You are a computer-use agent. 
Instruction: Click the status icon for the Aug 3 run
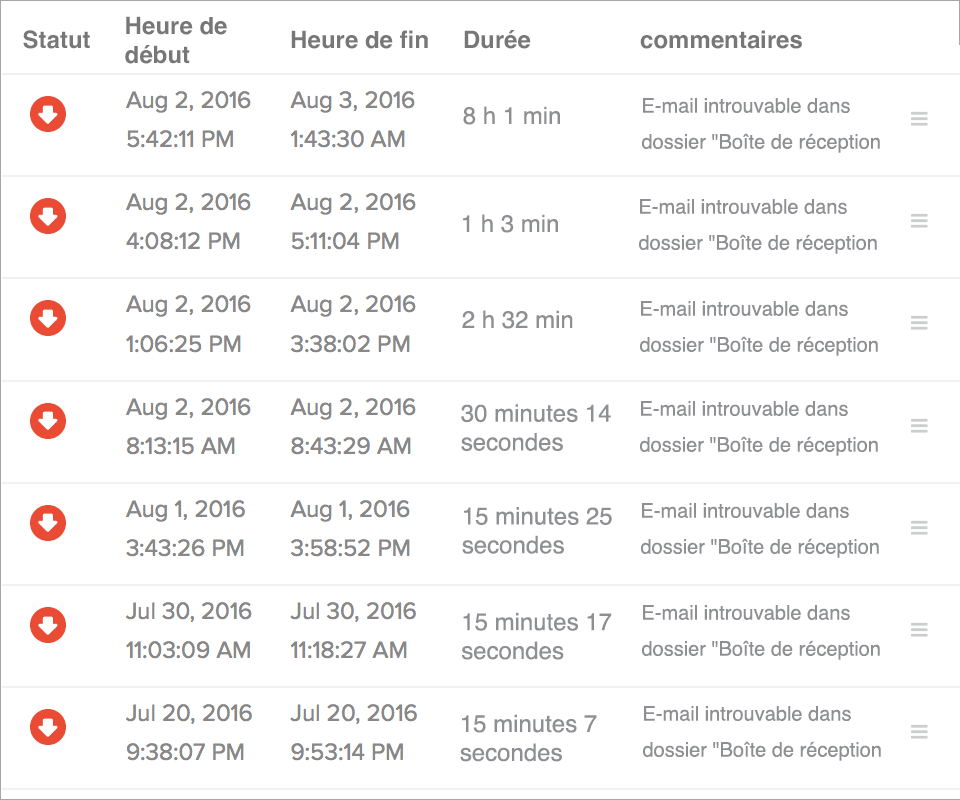pos(48,114)
